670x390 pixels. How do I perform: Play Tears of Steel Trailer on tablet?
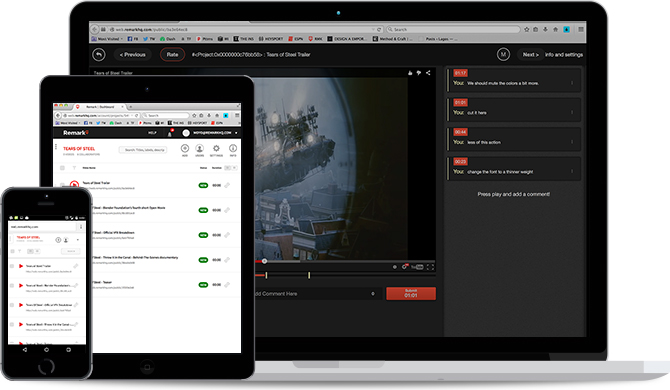coord(74,185)
